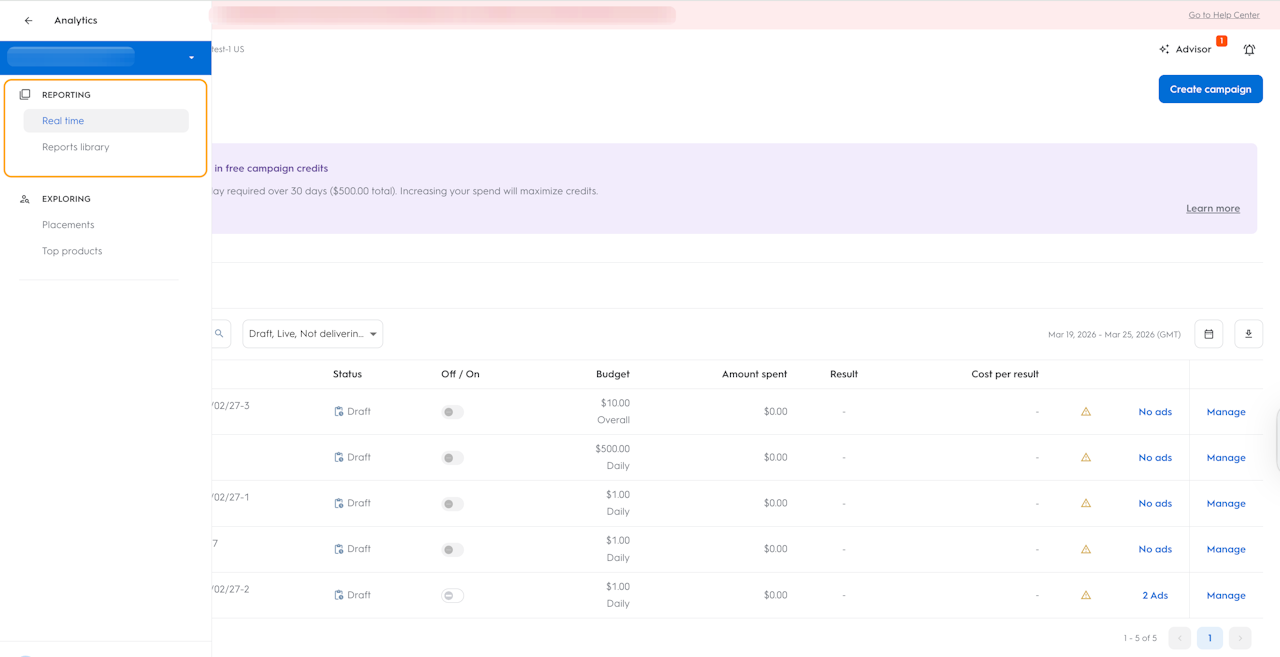Image resolution: width=1280 pixels, height=657 pixels.
Task: Toggle on the $10.00 Overall budget campaign
Action: pyautogui.click(x=452, y=412)
